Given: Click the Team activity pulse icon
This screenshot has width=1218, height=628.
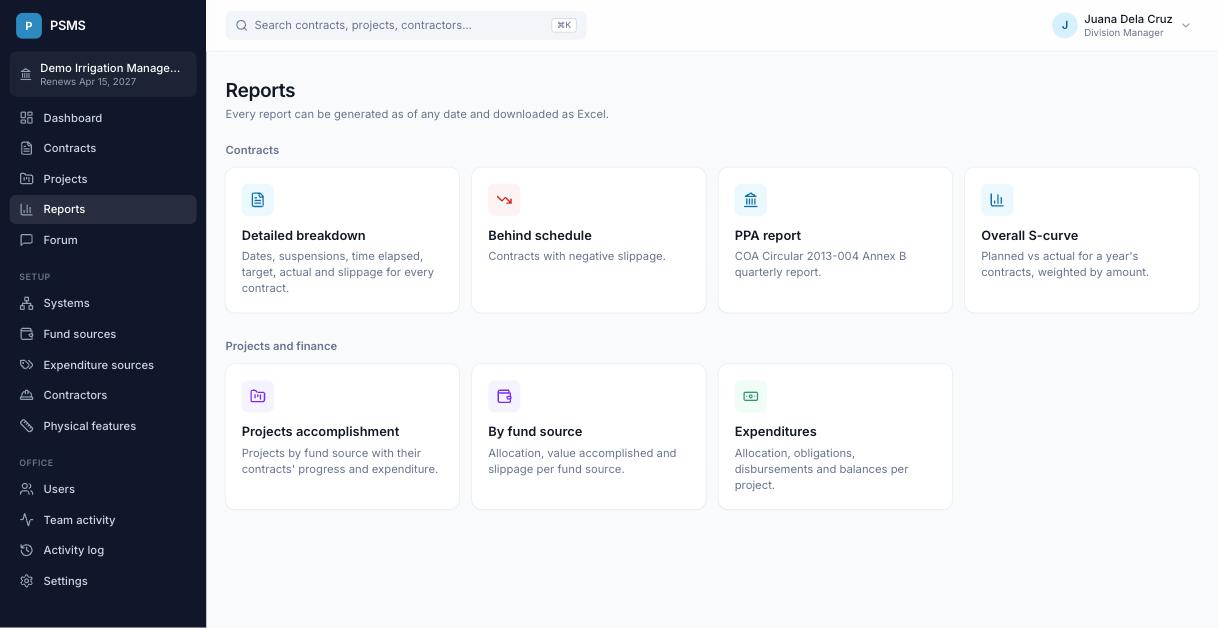Looking at the screenshot, I should 27,520.
